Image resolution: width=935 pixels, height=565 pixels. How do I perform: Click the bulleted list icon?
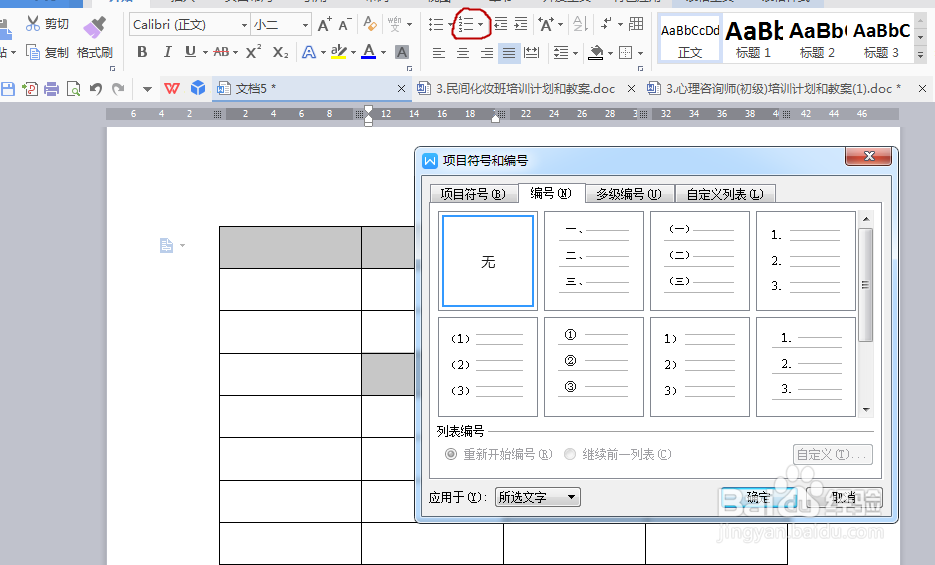coord(436,24)
